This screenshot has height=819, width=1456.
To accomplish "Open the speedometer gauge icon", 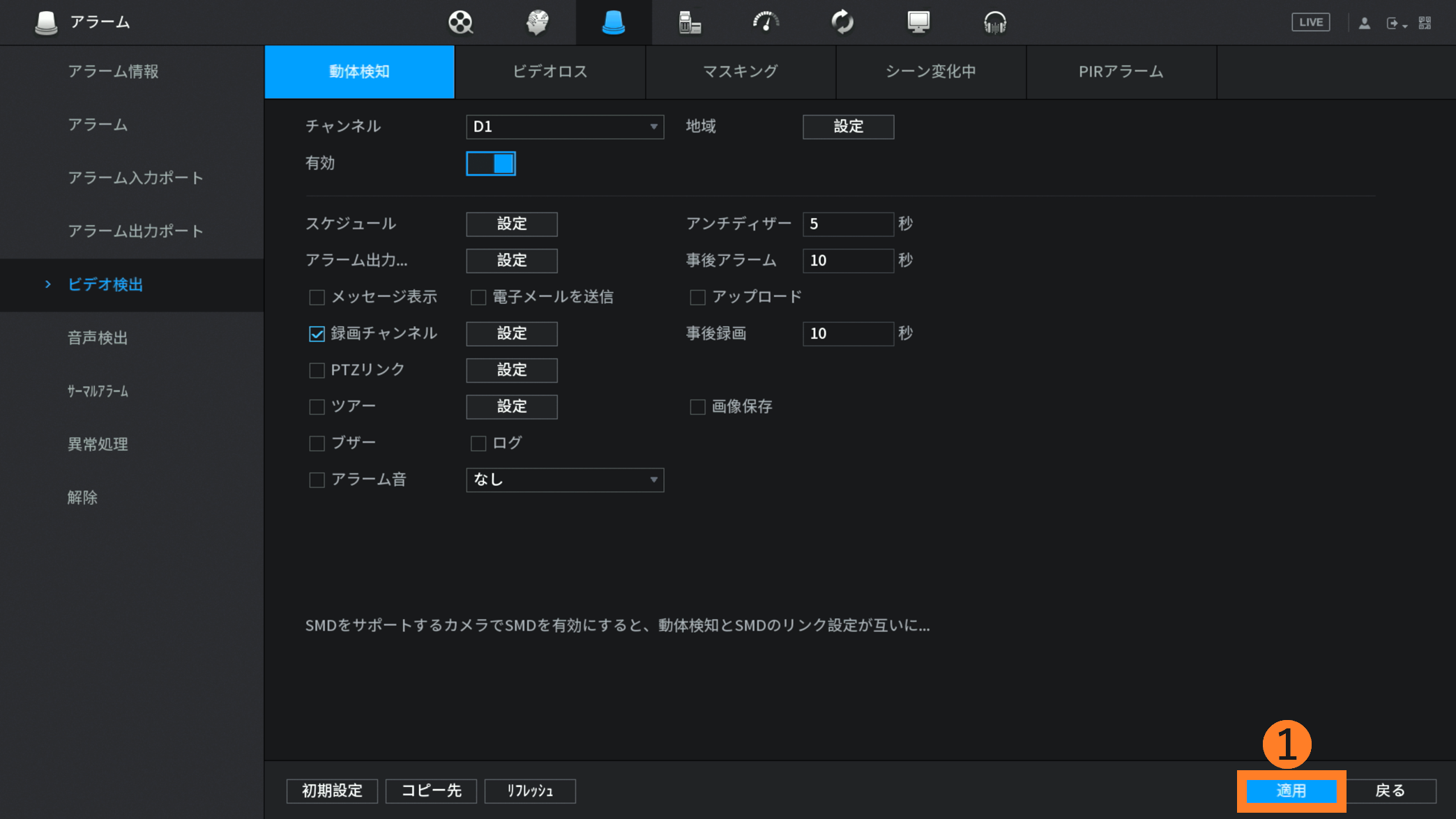I will click(766, 22).
